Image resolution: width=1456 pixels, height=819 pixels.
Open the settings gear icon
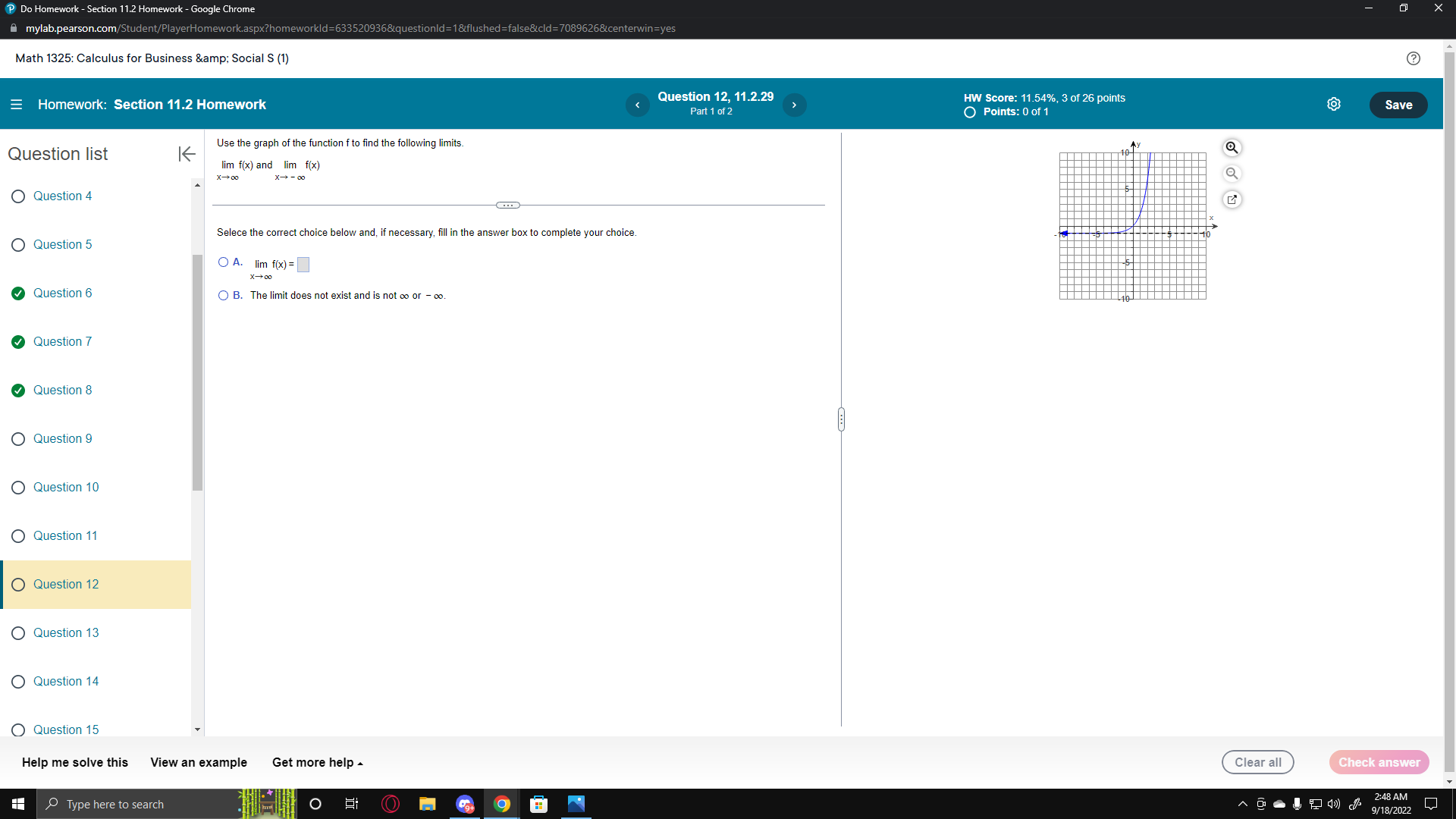pos(1334,105)
